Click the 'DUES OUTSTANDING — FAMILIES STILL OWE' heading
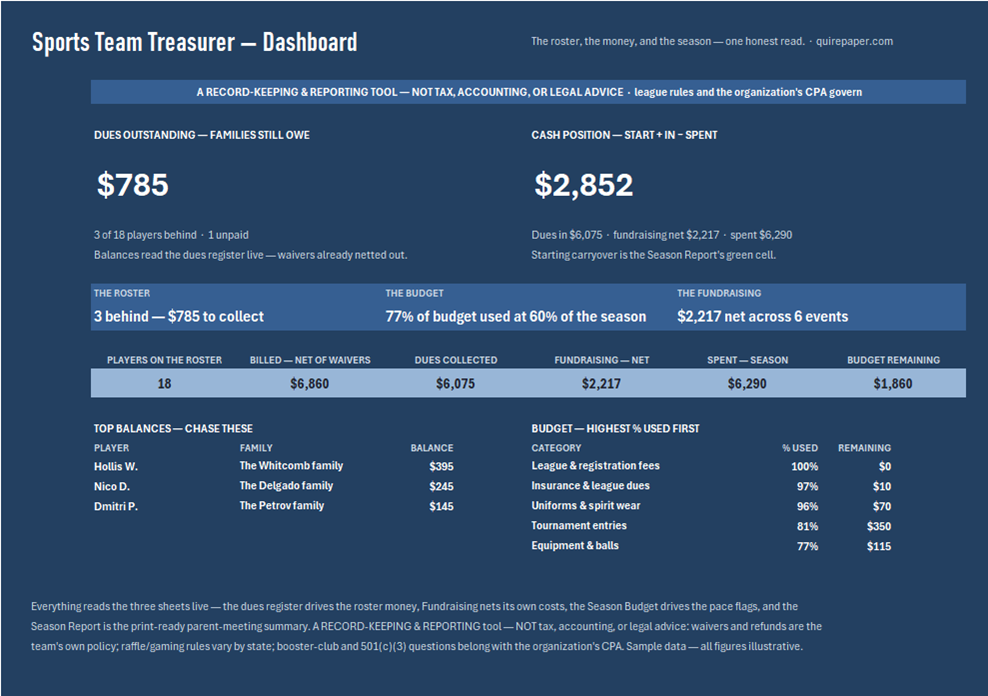988x696 pixels. pyautogui.click(x=202, y=135)
